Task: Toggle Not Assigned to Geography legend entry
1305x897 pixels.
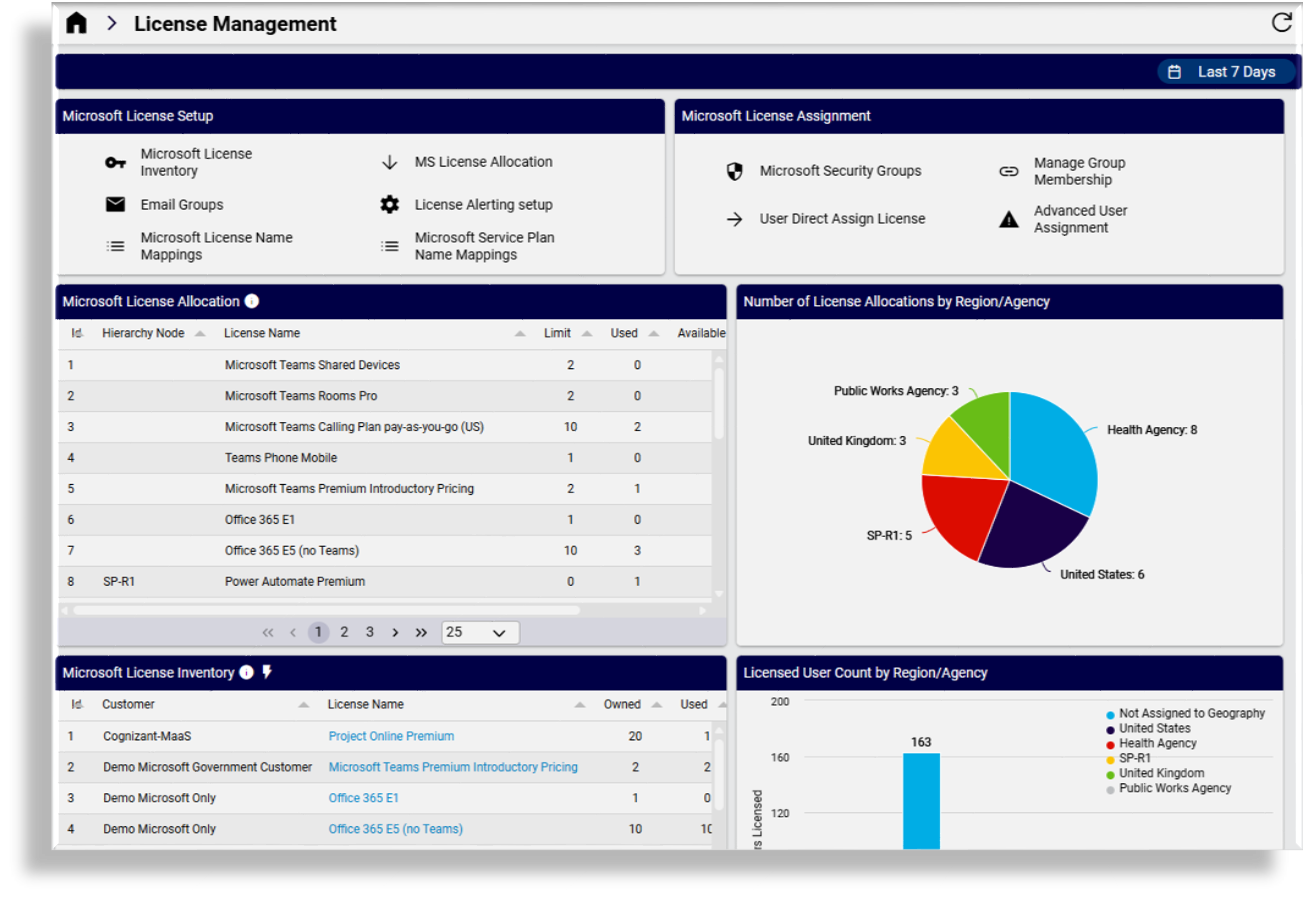Action: click(x=1185, y=714)
